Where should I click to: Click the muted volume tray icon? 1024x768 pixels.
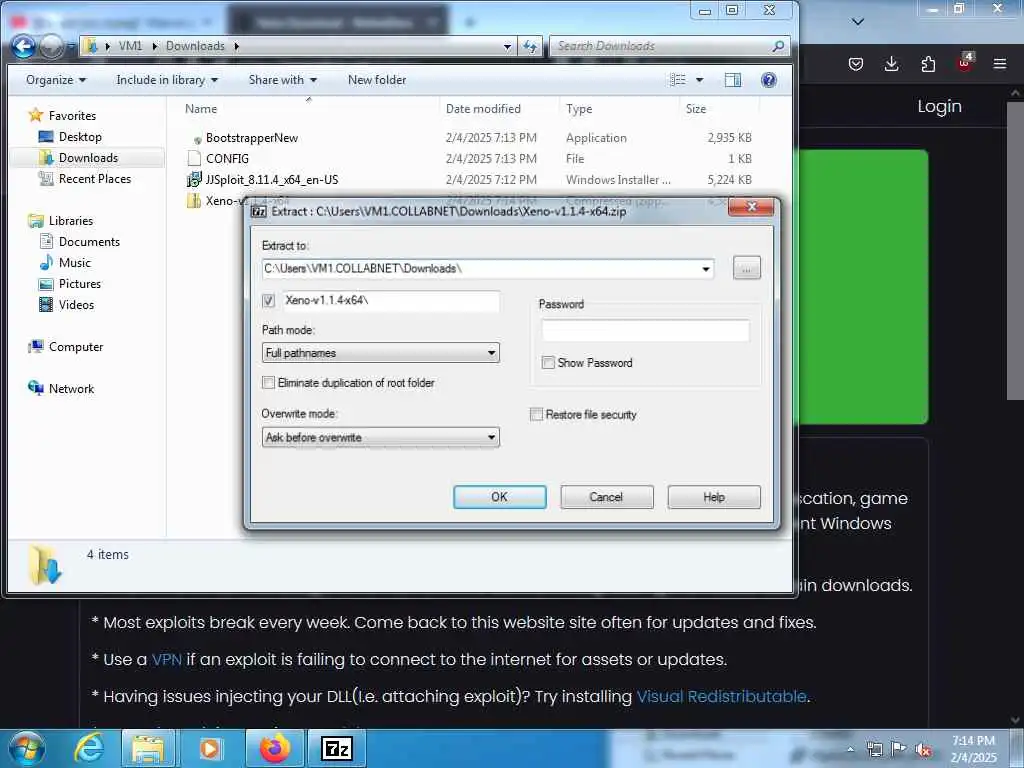[923, 749]
